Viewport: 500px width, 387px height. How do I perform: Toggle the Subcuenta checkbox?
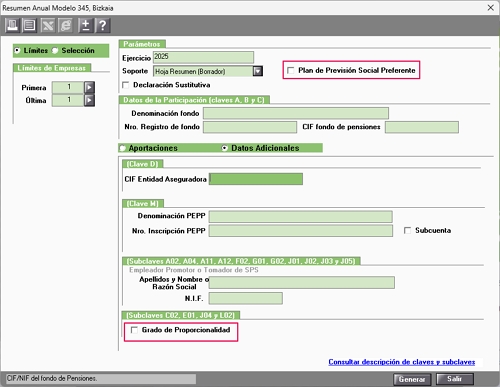coord(407,230)
